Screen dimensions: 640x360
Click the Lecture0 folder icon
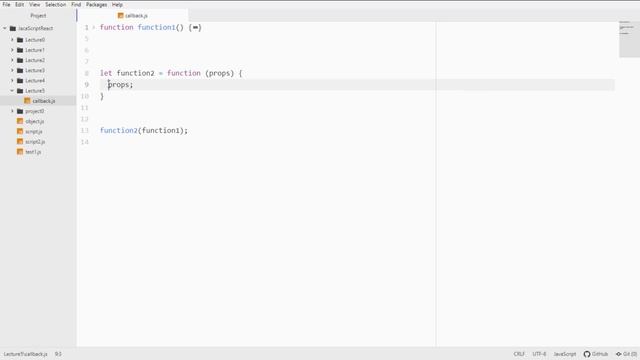coord(20,40)
